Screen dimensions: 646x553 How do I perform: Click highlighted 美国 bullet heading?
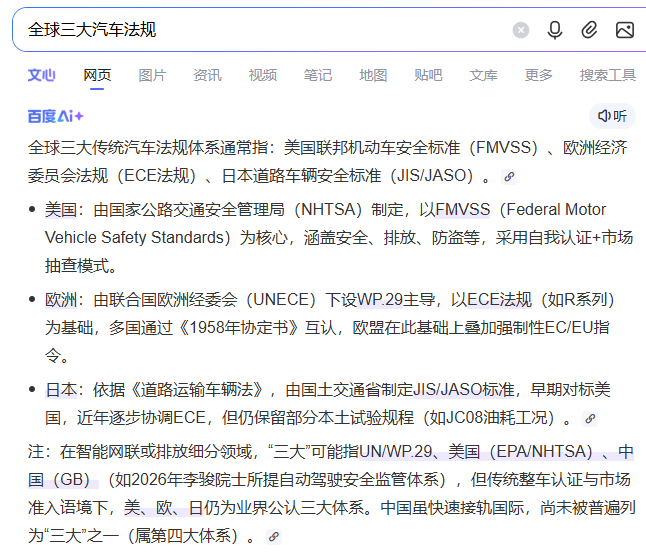point(61,210)
